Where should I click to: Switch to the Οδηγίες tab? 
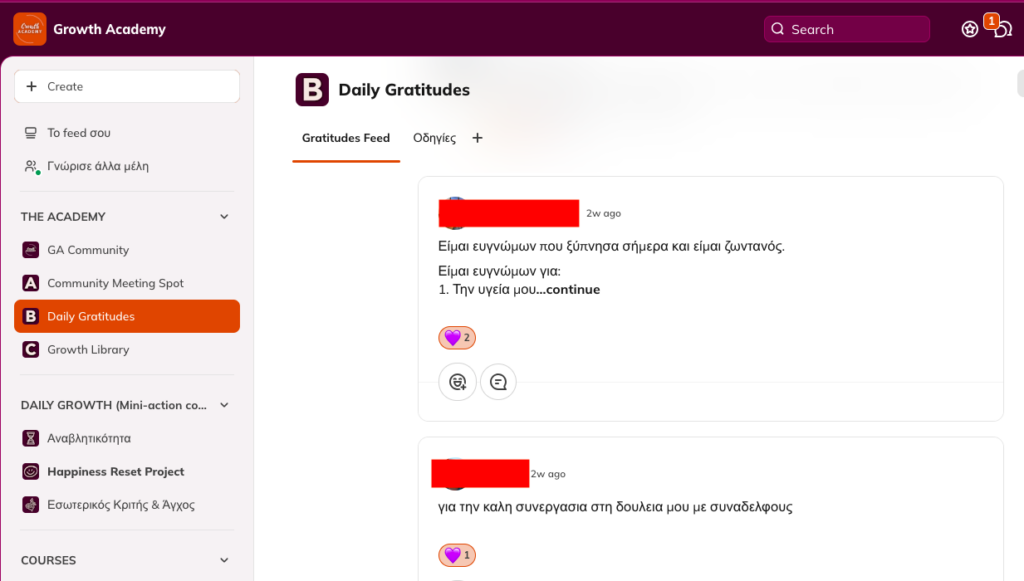[434, 138]
